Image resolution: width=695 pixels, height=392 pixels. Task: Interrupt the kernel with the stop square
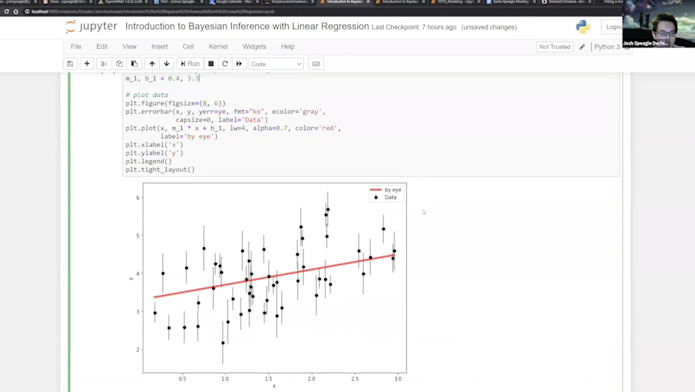coord(211,64)
